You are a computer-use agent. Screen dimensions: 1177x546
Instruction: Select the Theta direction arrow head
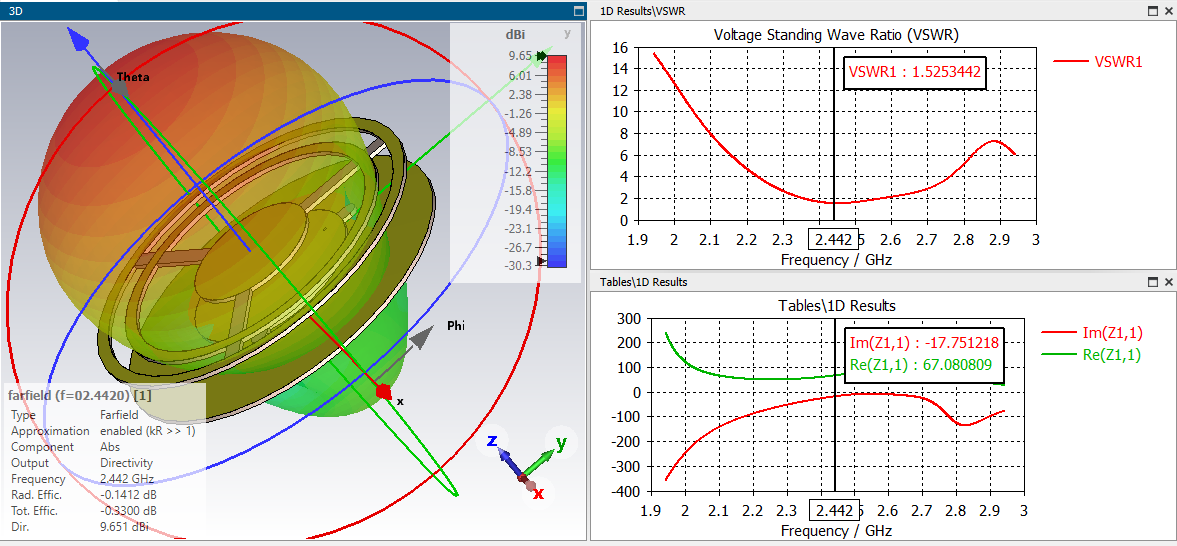pos(120,88)
